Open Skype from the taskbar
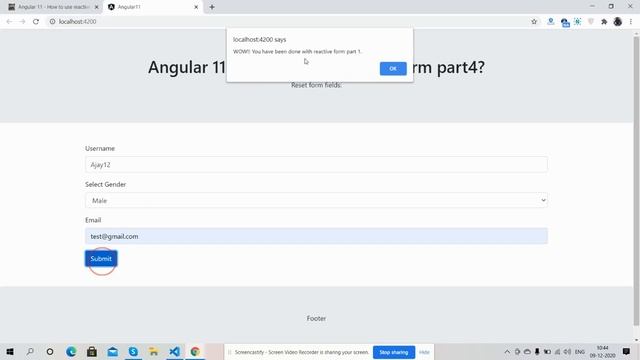 [133, 351]
